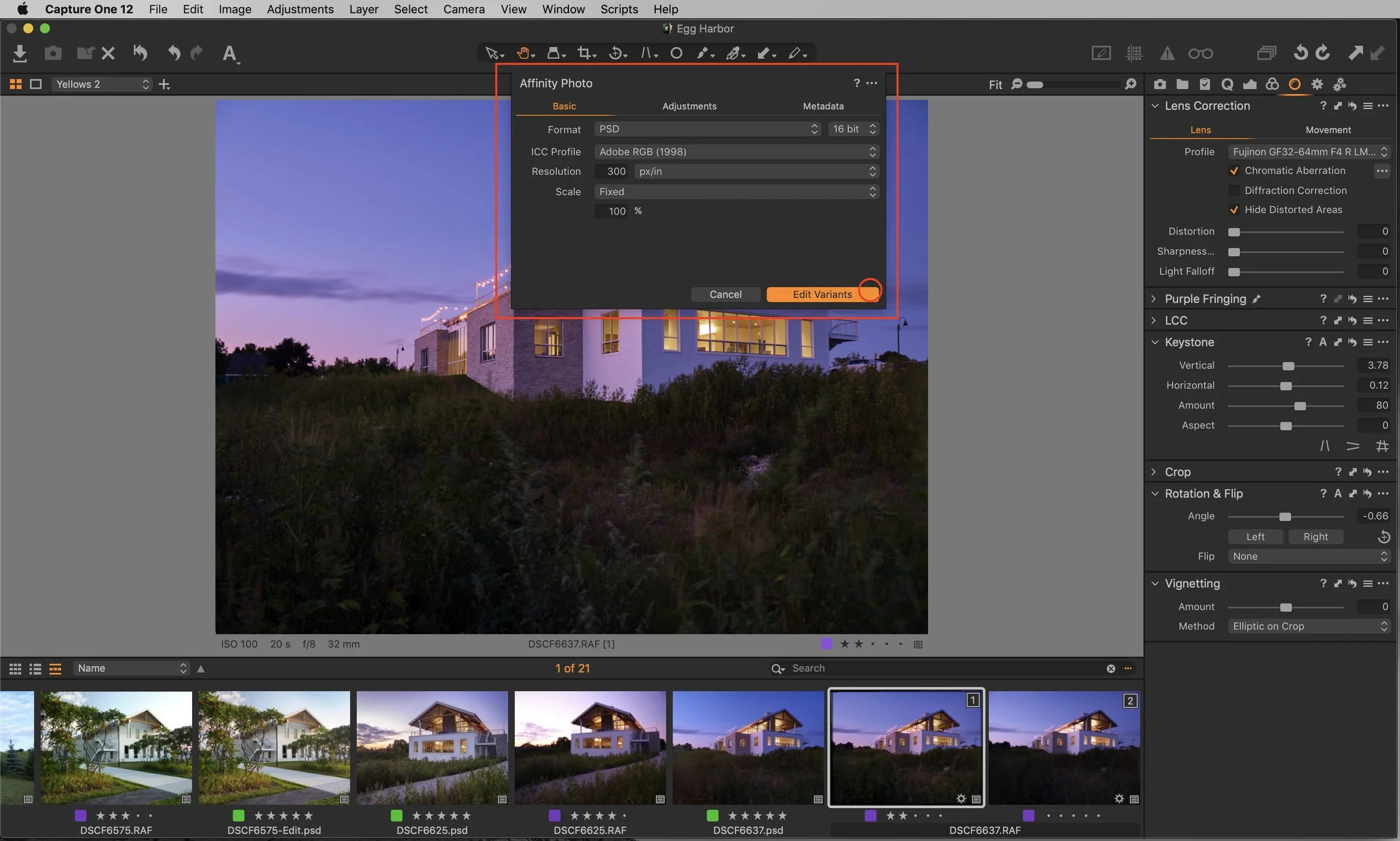The image size is (1400, 841).
Task: Open the px/in resolution unit dropdown
Action: click(x=757, y=171)
